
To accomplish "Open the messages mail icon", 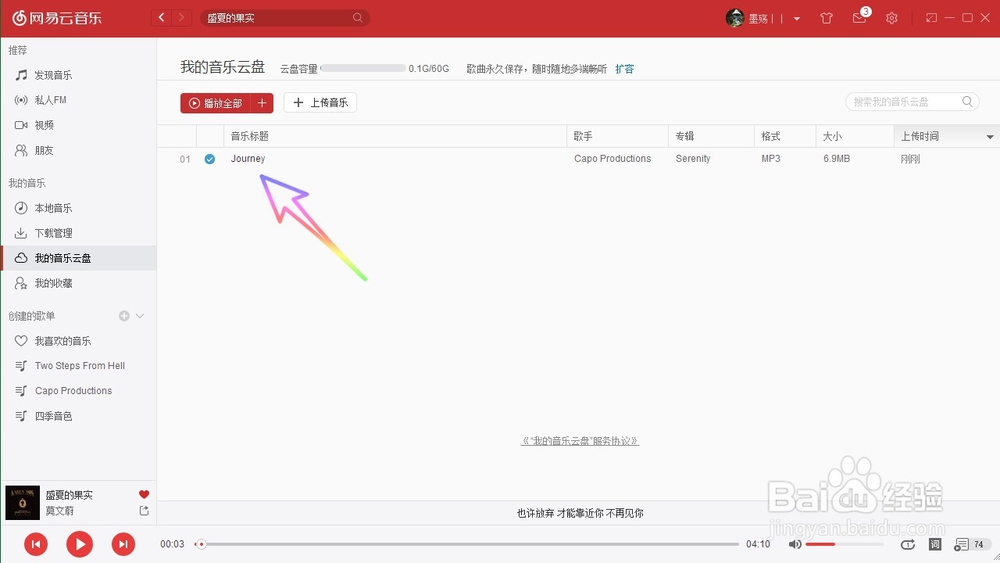I will click(859, 18).
